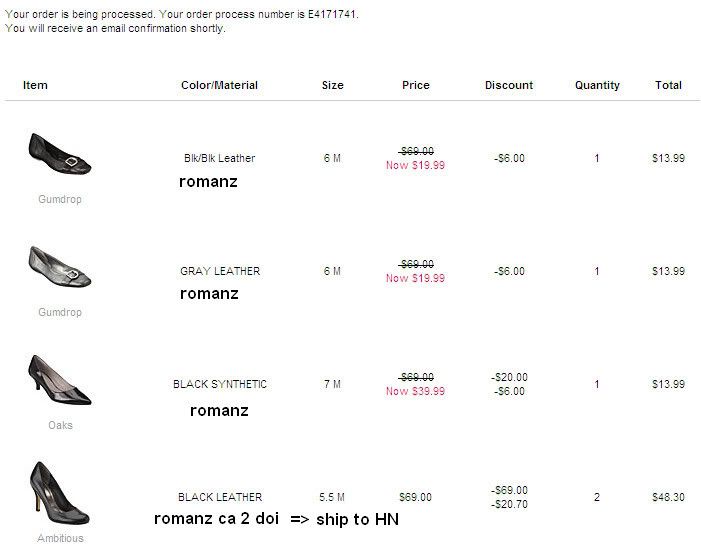Screen dimensions: 701x560
Task: Click the BLACK SYNTHETIC material text
Action: [219, 384]
